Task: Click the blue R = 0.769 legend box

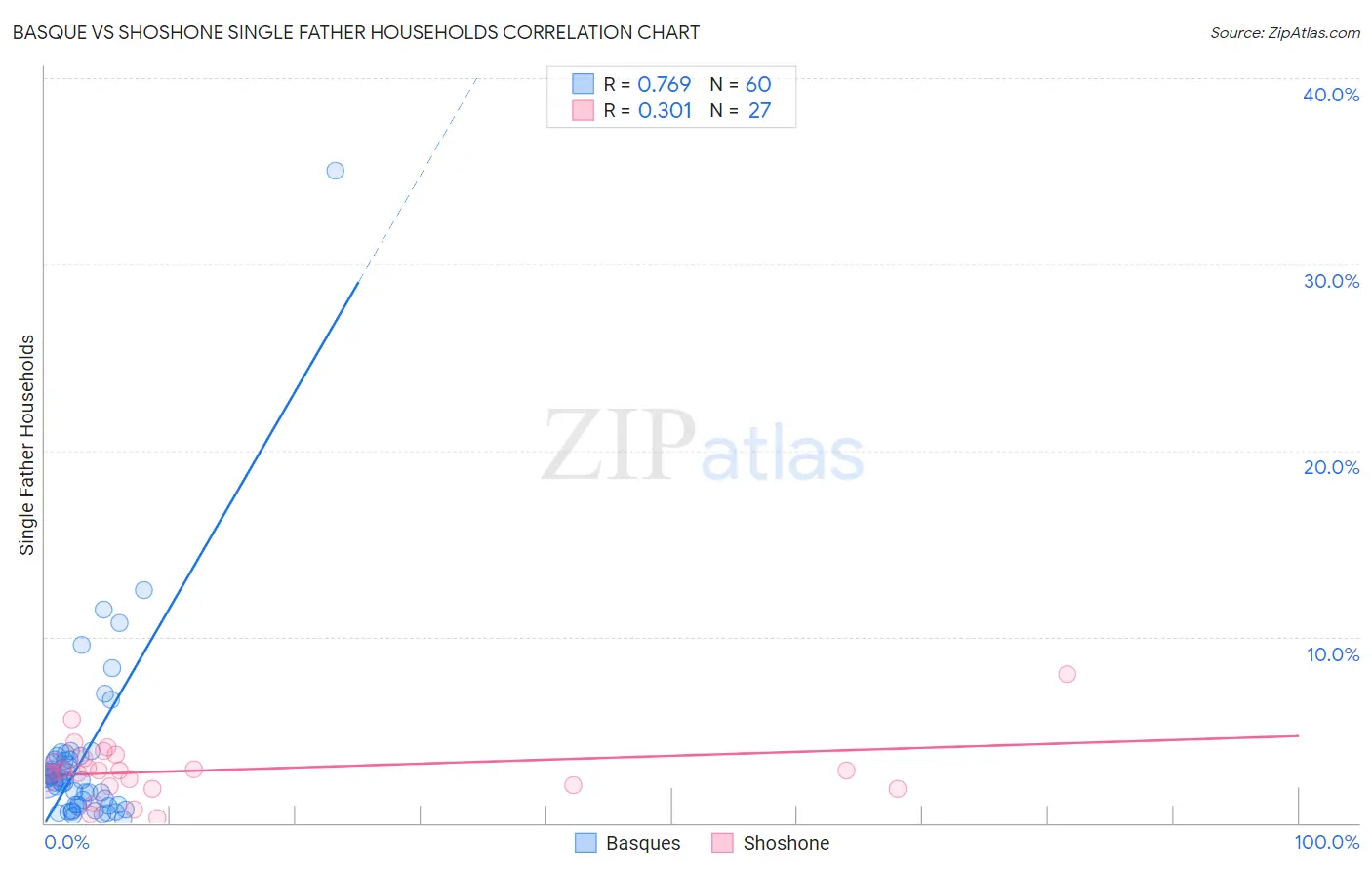Action: pyautogui.click(x=583, y=84)
